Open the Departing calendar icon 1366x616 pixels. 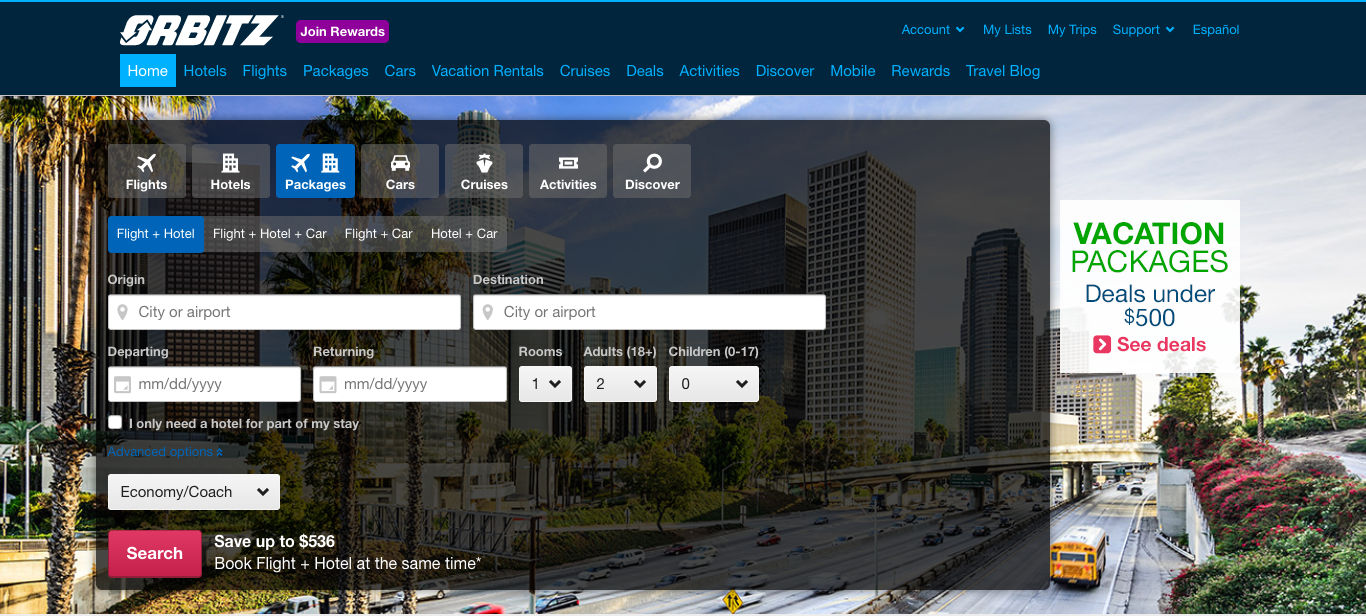tap(123, 384)
